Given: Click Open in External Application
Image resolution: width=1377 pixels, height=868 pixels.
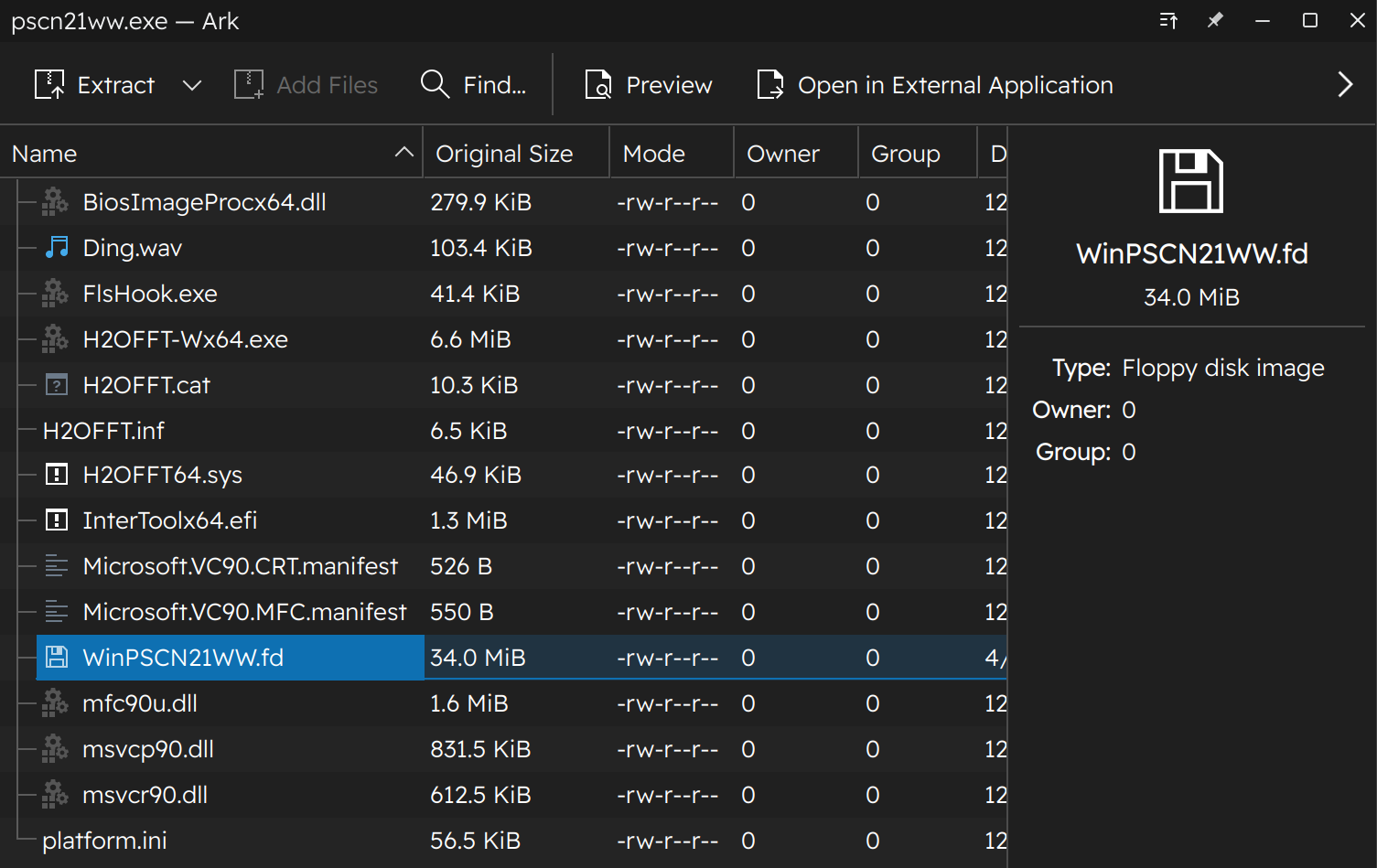Looking at the screenshot, I should coord(935,85).
